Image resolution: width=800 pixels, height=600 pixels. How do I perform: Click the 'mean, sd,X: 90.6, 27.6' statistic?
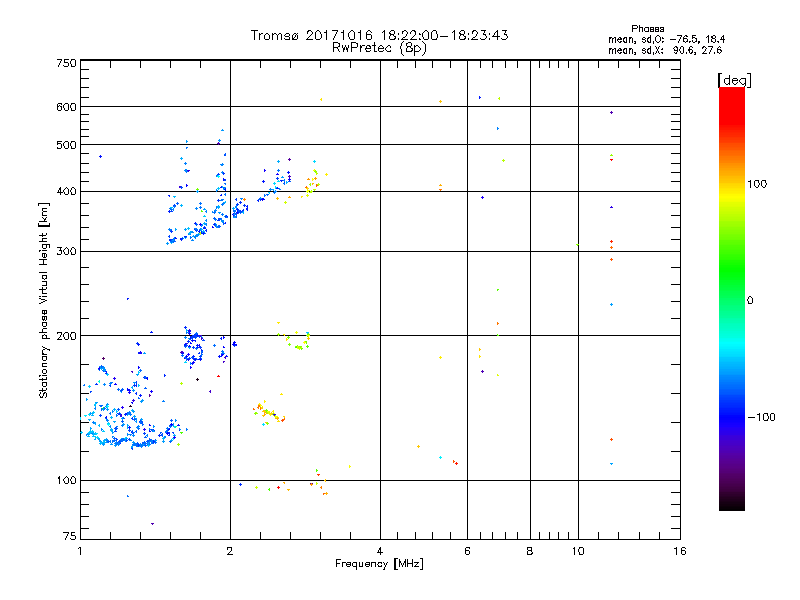[x=665, y=51]
